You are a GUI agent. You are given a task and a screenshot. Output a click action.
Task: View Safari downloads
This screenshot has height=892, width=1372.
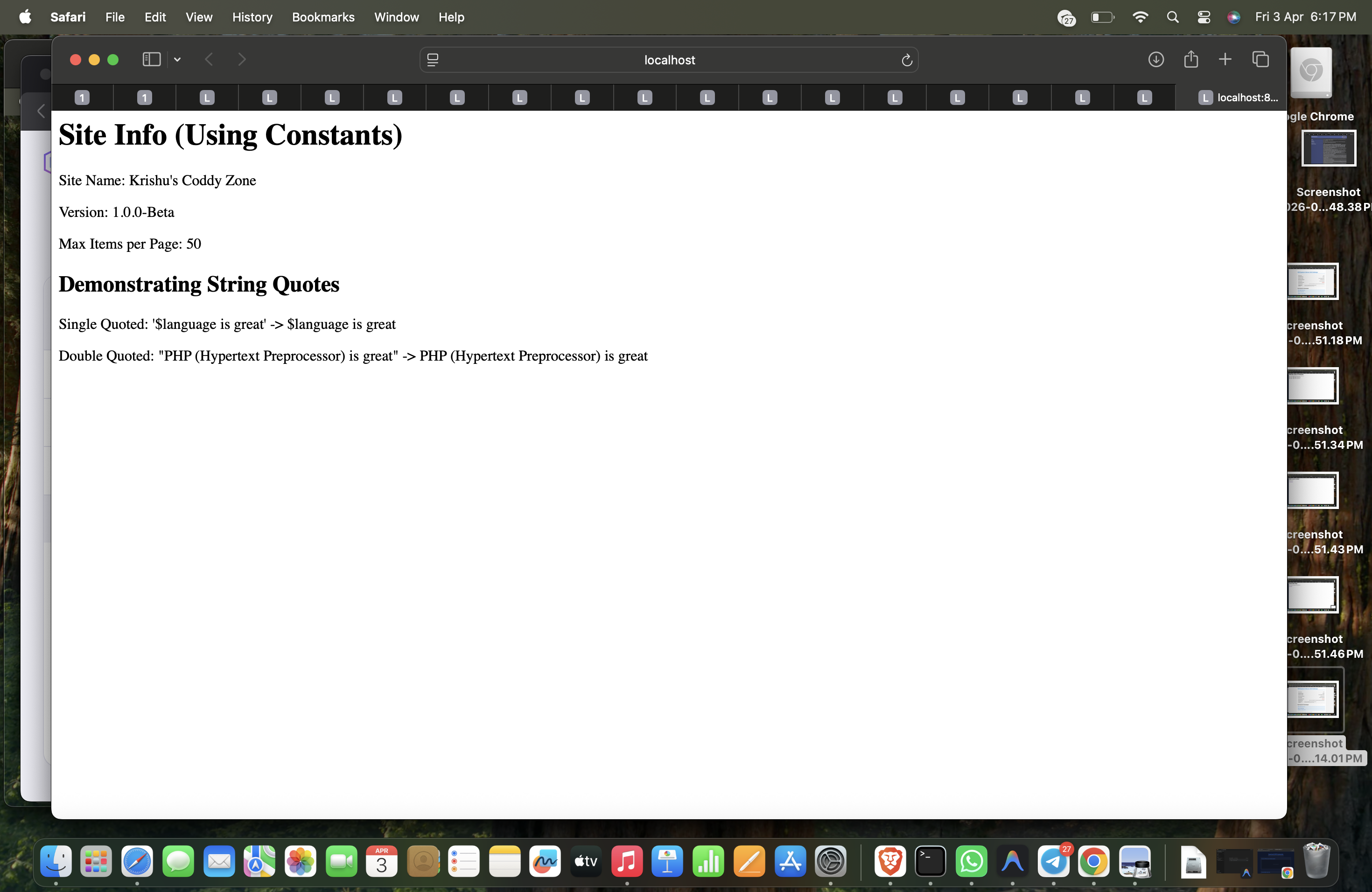[x=1156, y=59]
